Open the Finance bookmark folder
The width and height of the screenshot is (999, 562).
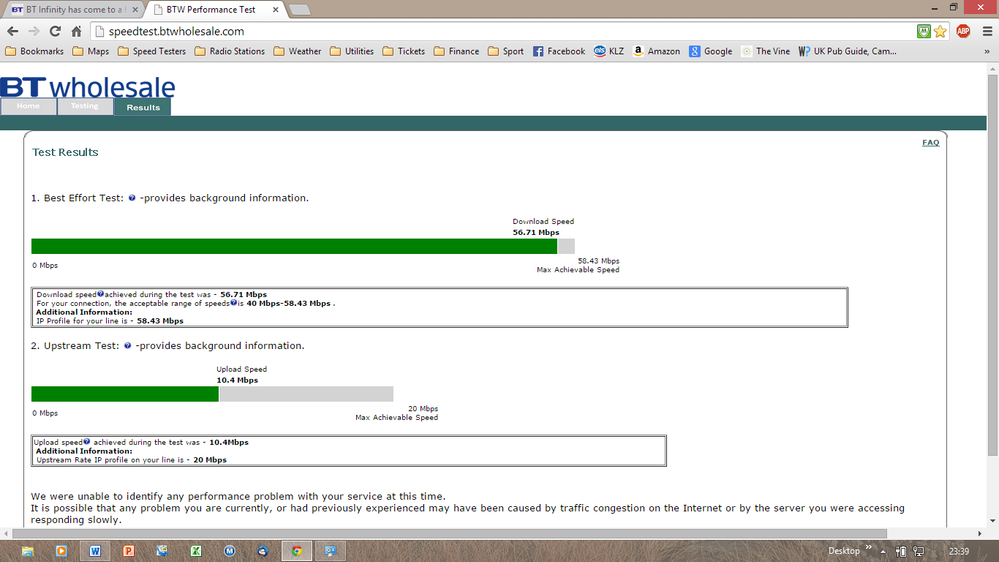(x=456, y=52)
